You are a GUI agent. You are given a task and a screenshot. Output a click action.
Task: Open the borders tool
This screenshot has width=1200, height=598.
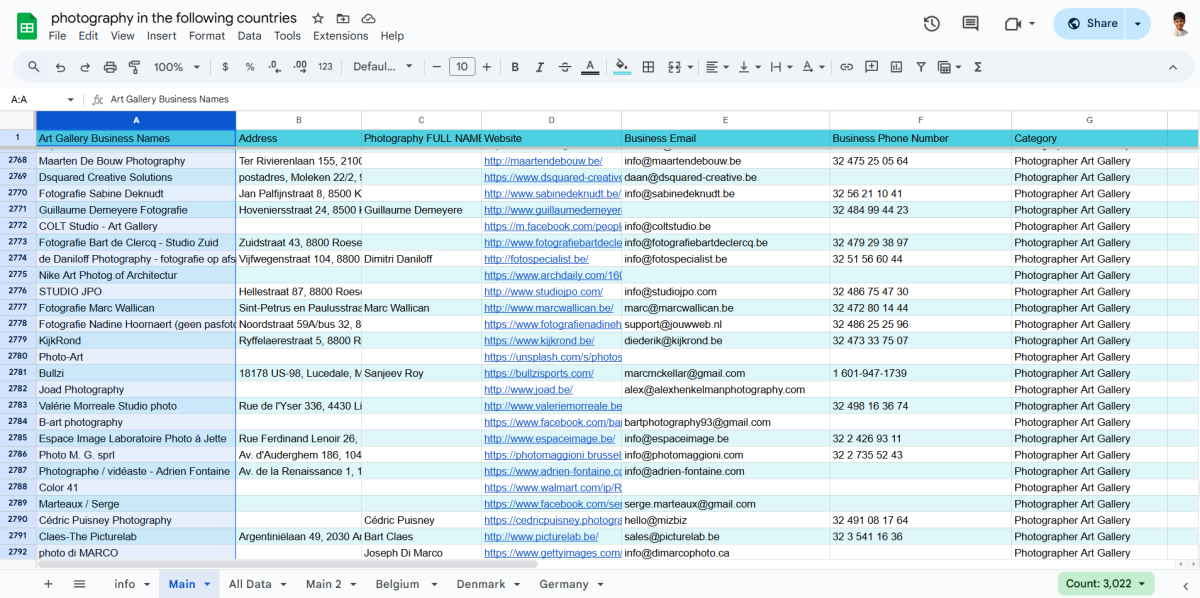coord(648,67)
